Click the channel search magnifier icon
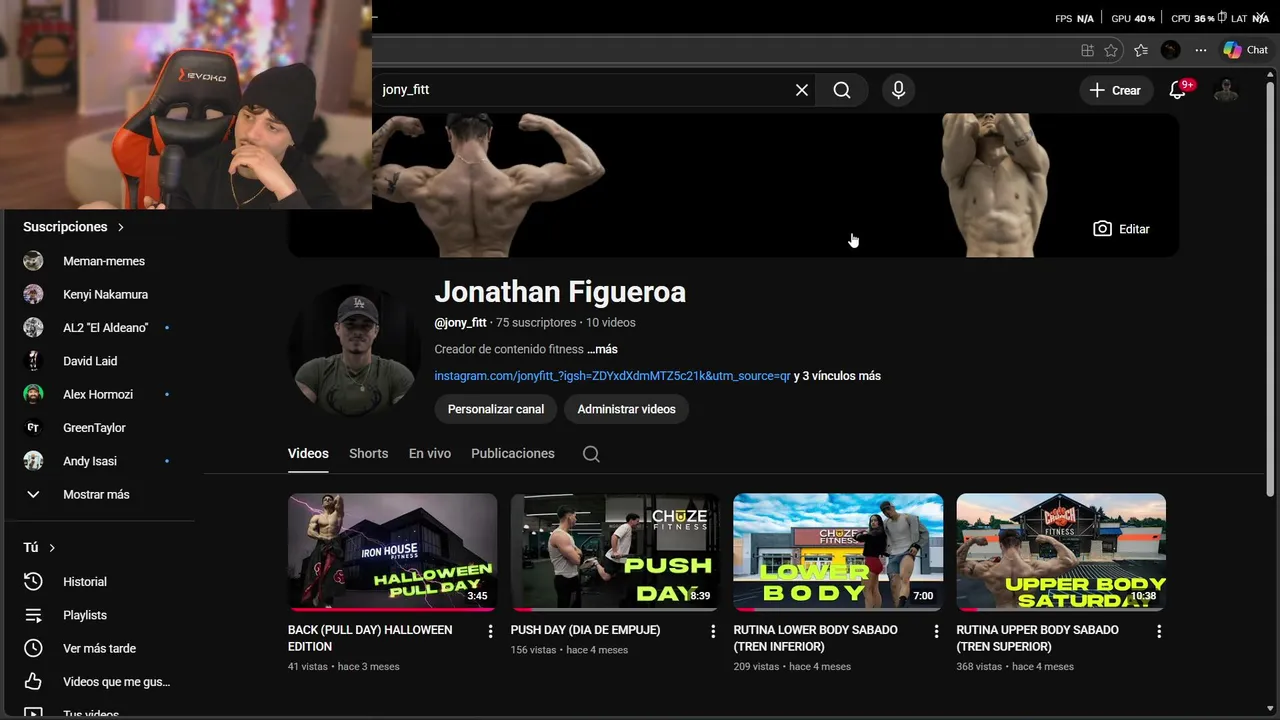The image size is (1280, 720). pos(591,454)
